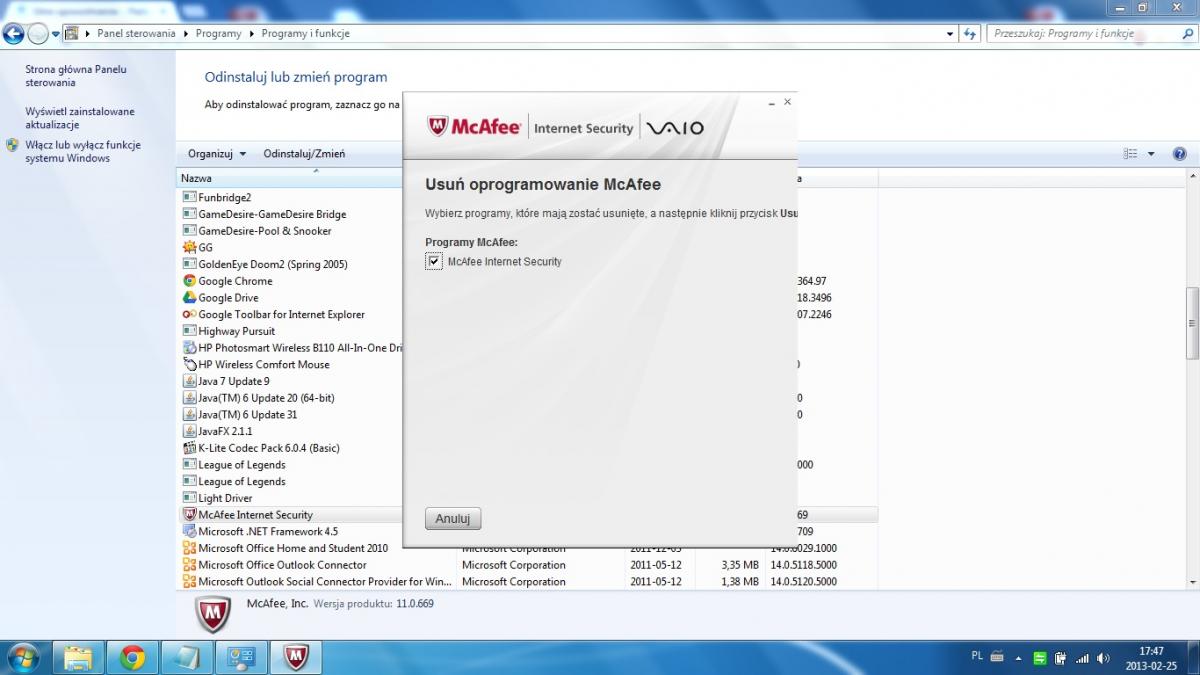Click Programy in the address breadcrumb
The height and width of the screenshot is (675, 1200).
coord(218,33)
